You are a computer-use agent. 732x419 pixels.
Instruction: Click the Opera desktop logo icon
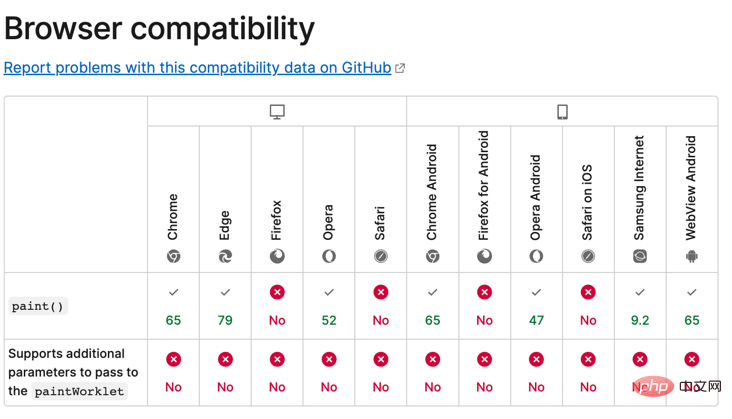[x=329, y=256]
